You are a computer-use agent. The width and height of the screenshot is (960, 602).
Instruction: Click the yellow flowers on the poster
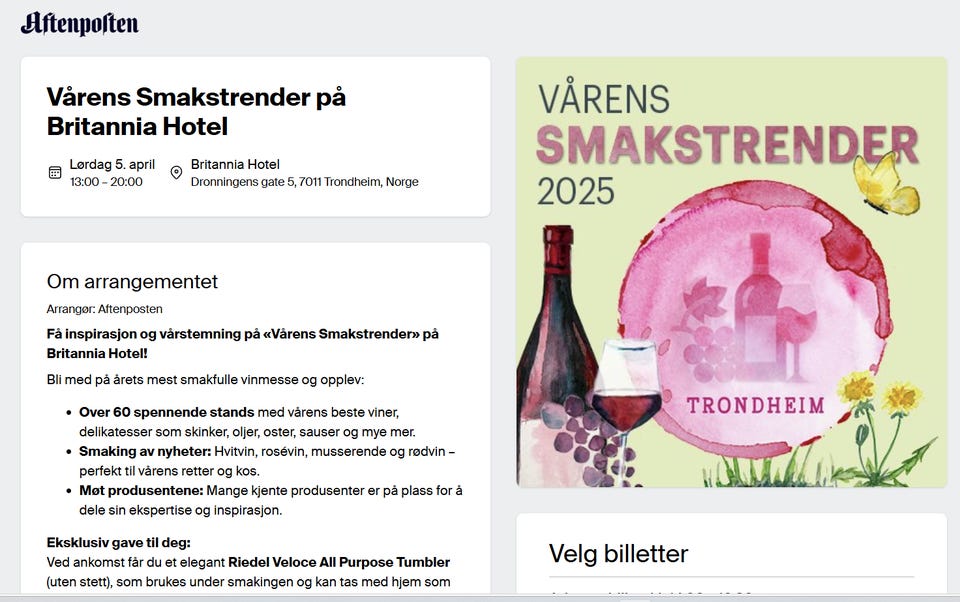(878, 395)
